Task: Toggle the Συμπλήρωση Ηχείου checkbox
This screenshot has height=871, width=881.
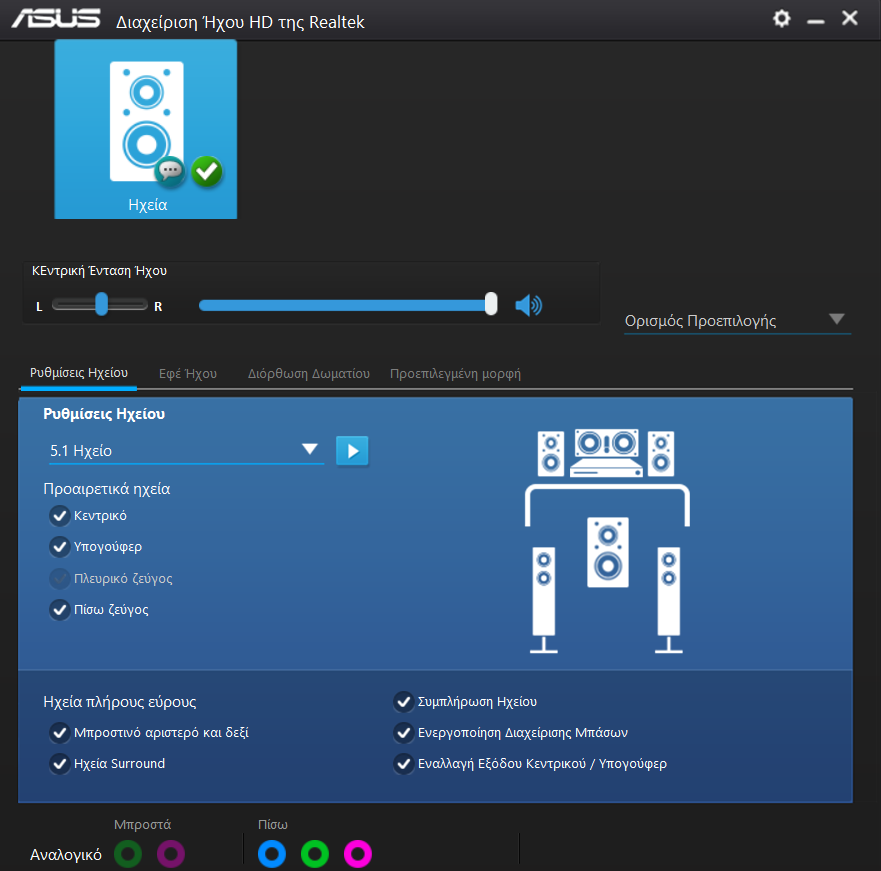Action: (403, 702)
